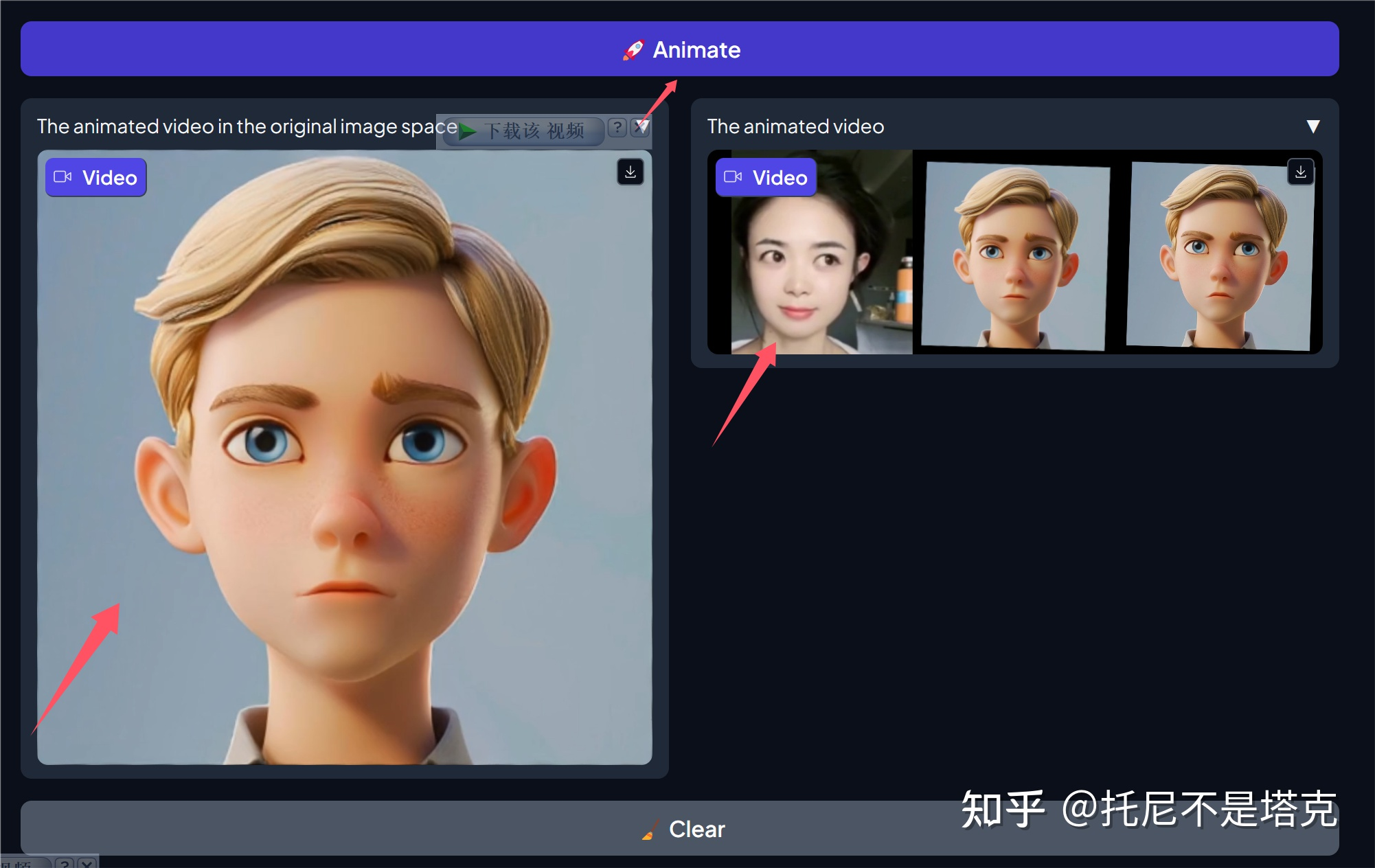This screenshot has width=1375, height=868.
Task: Click the download icon on the animated video
Action: [x=1300, y=172]
